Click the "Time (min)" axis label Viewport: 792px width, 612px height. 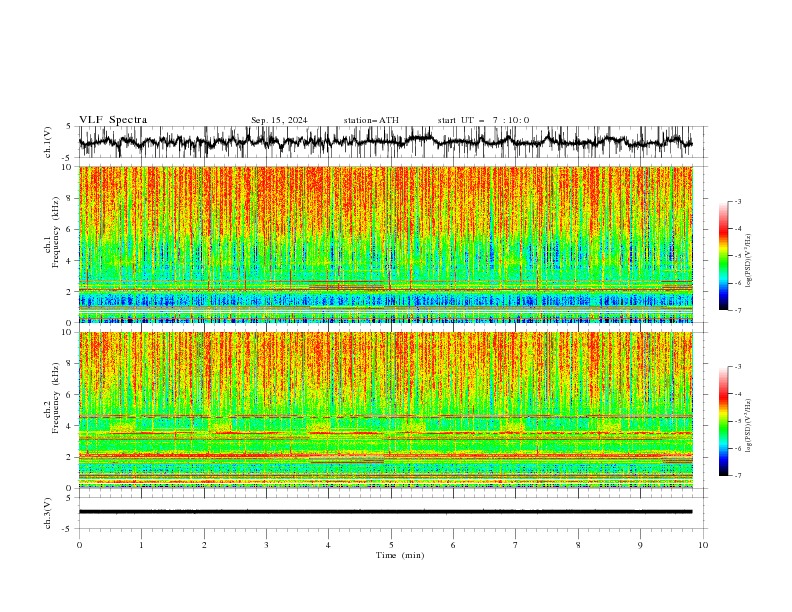(400, 555)
